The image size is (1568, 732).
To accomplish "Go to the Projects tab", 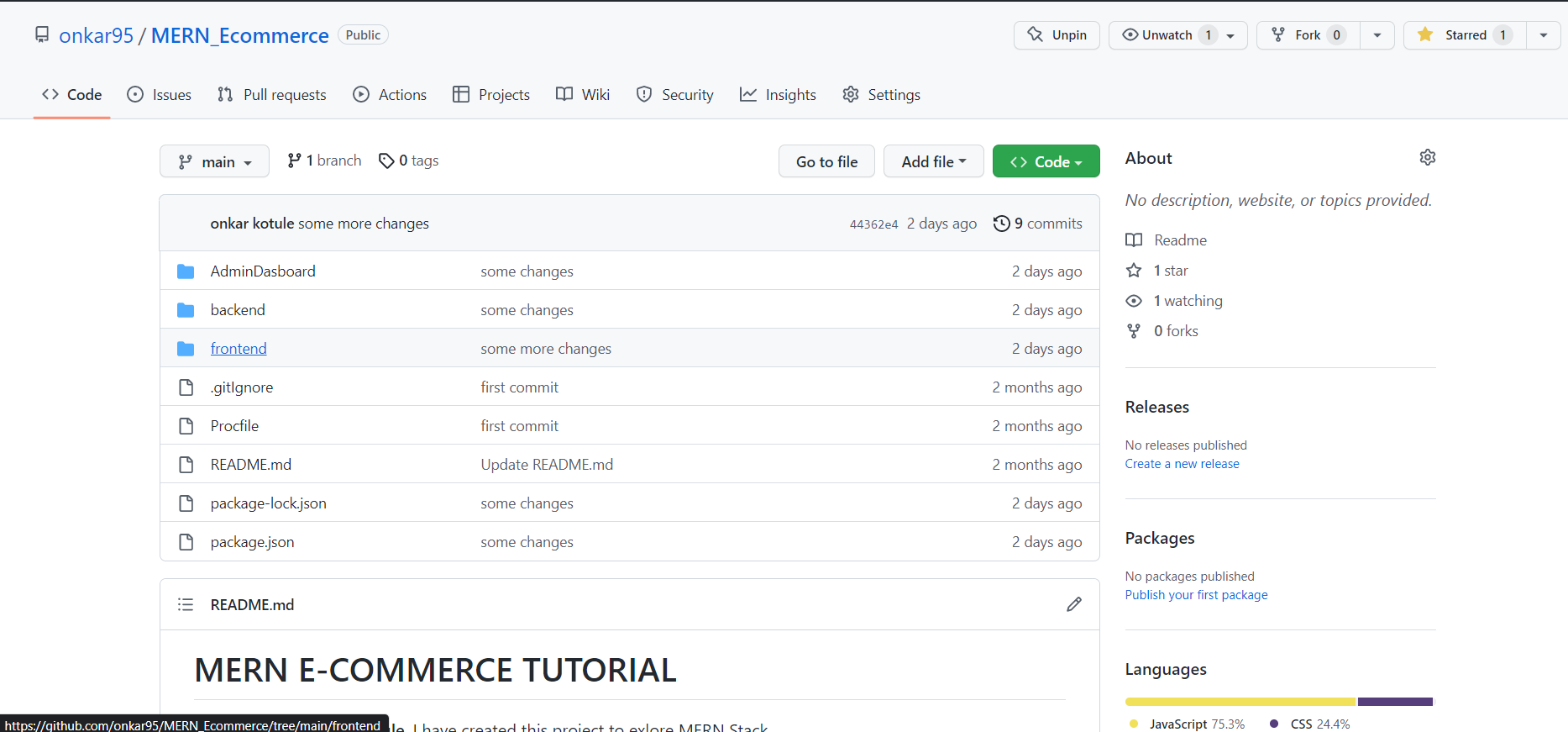I will (x=491, y=95).
